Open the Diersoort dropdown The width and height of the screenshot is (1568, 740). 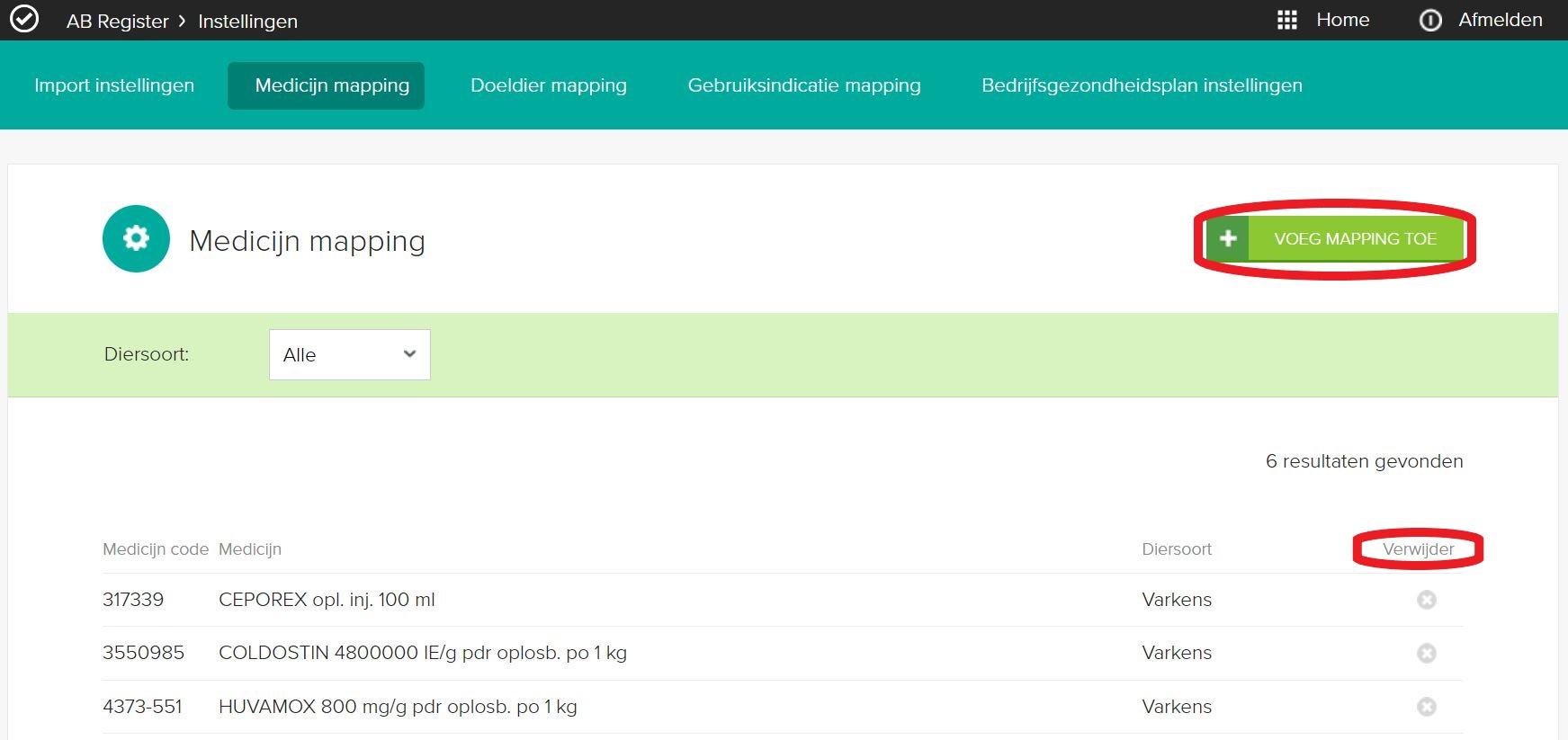[349, 354]
